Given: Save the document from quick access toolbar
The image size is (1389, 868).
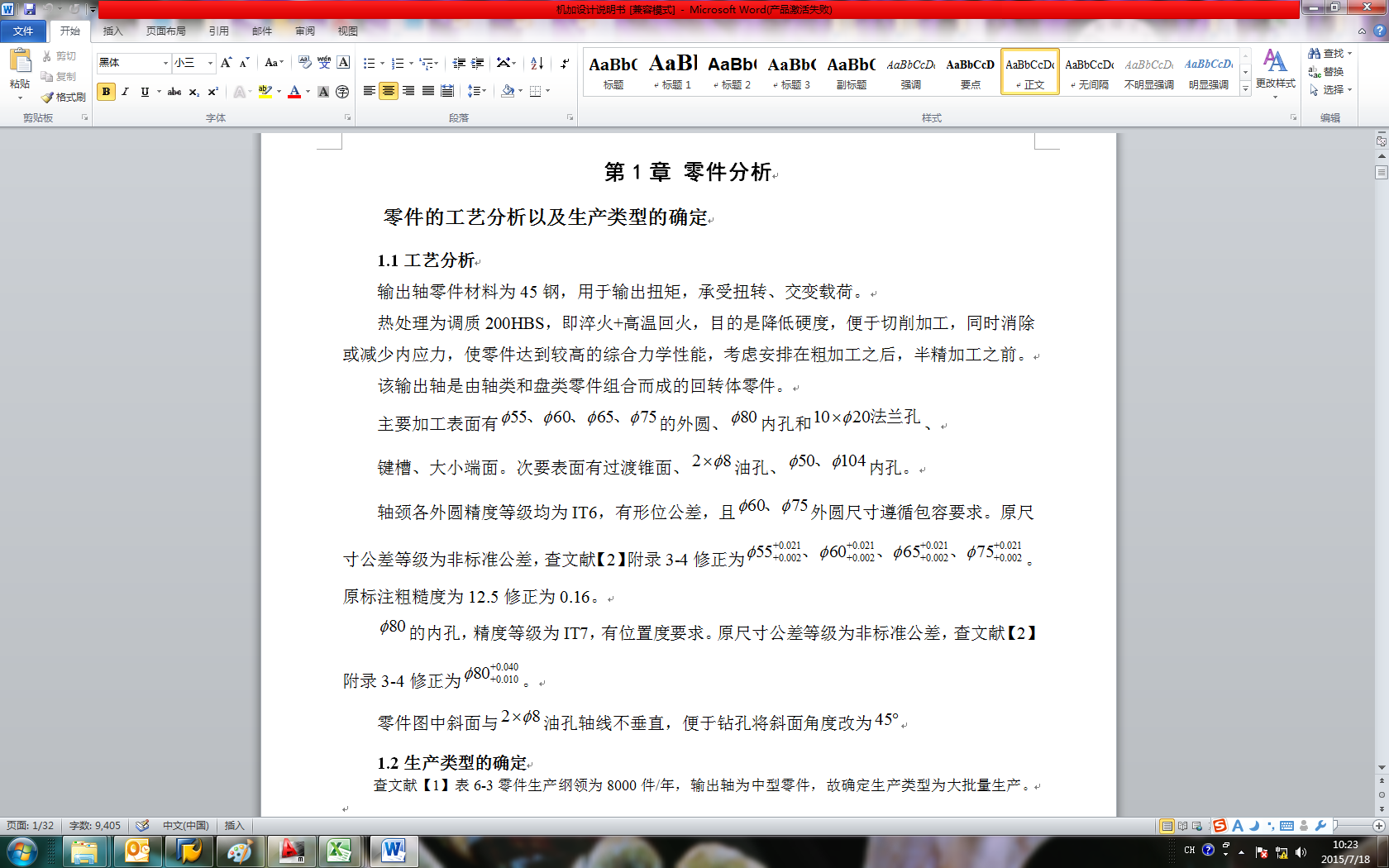Looking at the screenshot, I should (30, 9).
